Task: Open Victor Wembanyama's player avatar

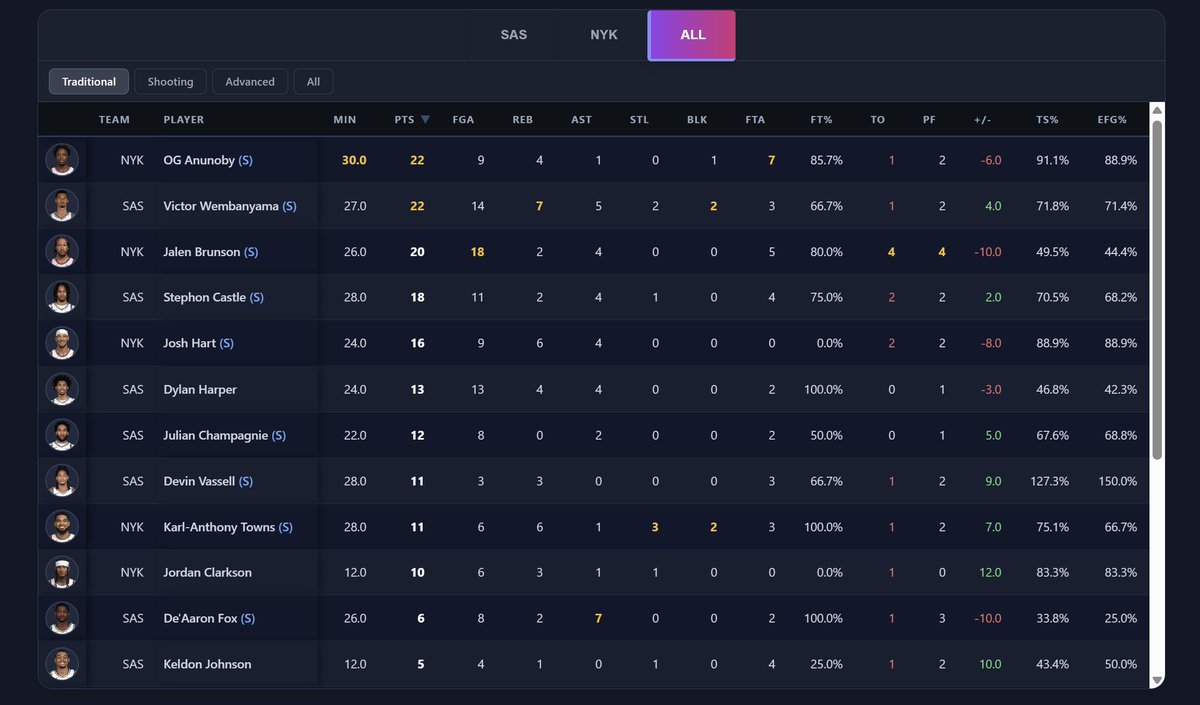Action: tap(62, 206)
